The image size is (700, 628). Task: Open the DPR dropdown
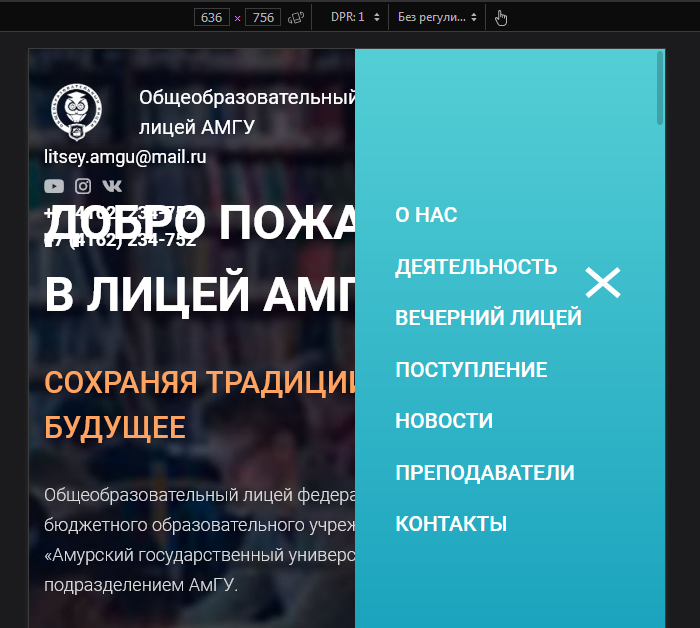click(x=355, y=17)
